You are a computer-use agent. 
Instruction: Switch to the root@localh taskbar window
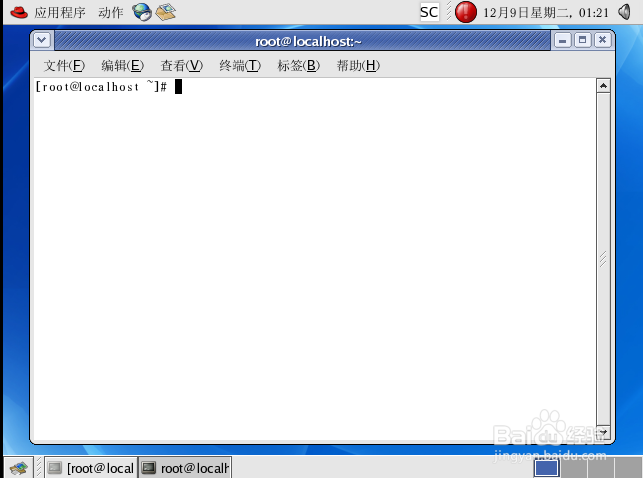[185, 468]
